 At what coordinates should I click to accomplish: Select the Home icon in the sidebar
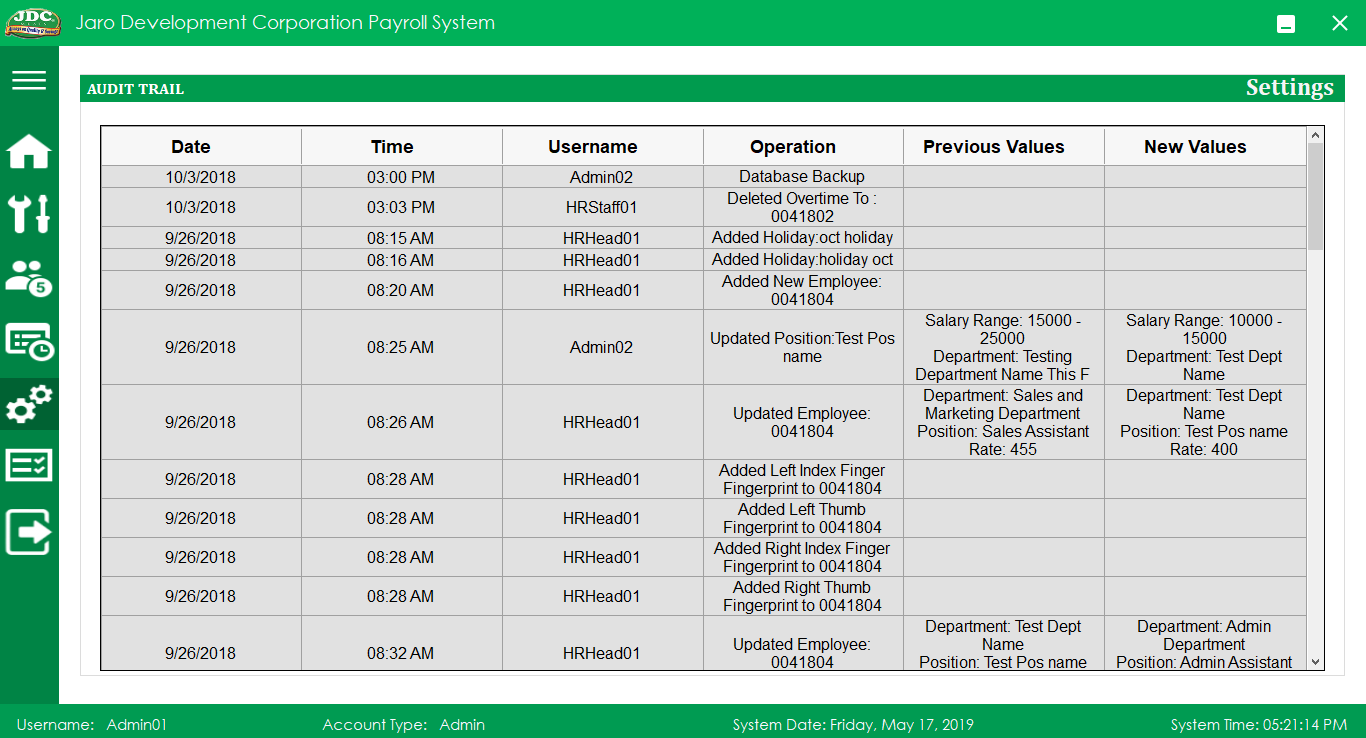(29, 151)
